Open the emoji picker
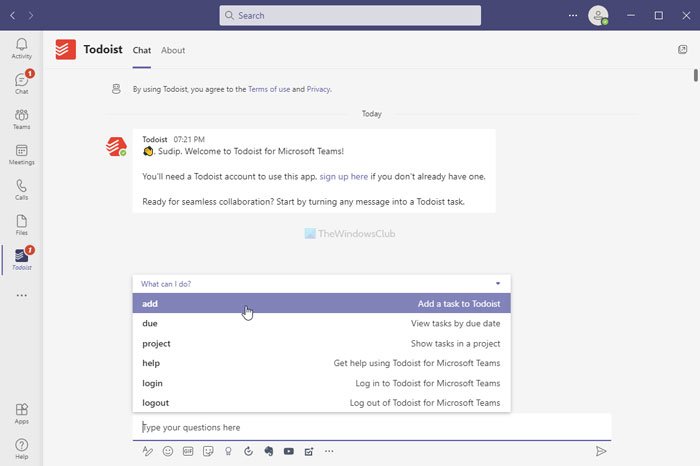The height and width of the screenshot is (466, 700). coord(168,451)
